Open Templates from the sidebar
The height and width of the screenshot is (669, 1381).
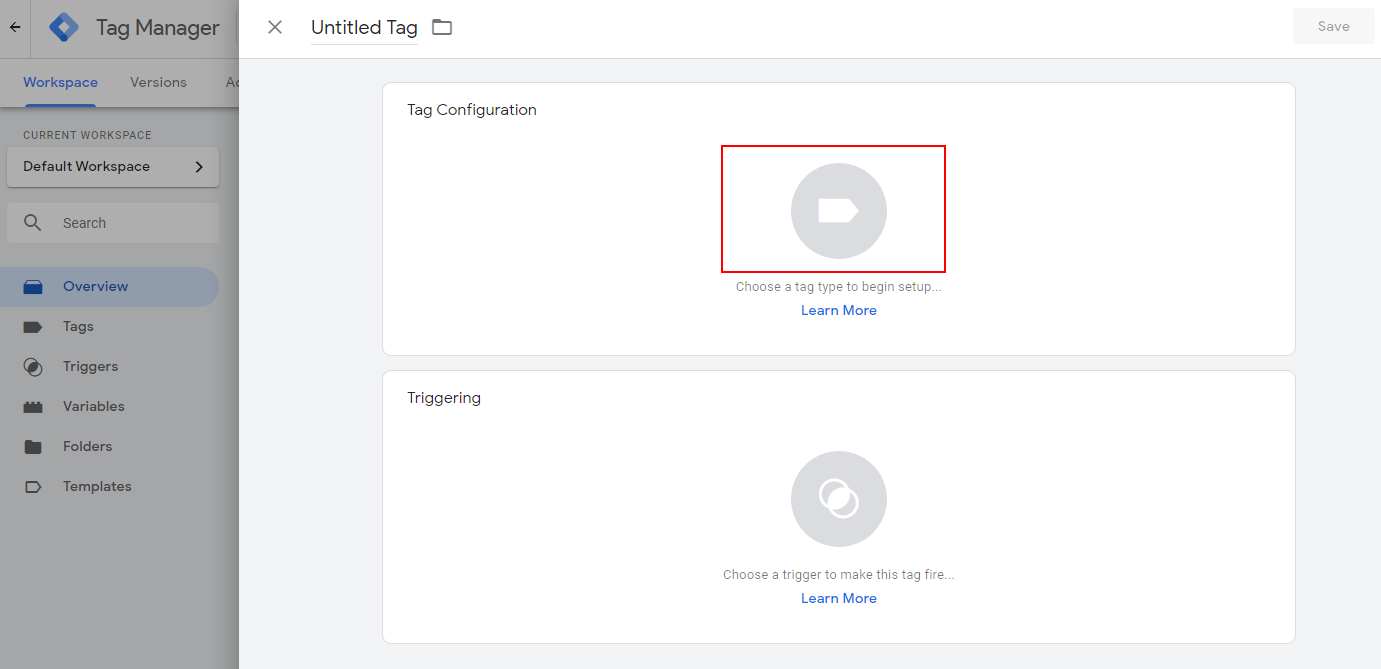[97, 486]
